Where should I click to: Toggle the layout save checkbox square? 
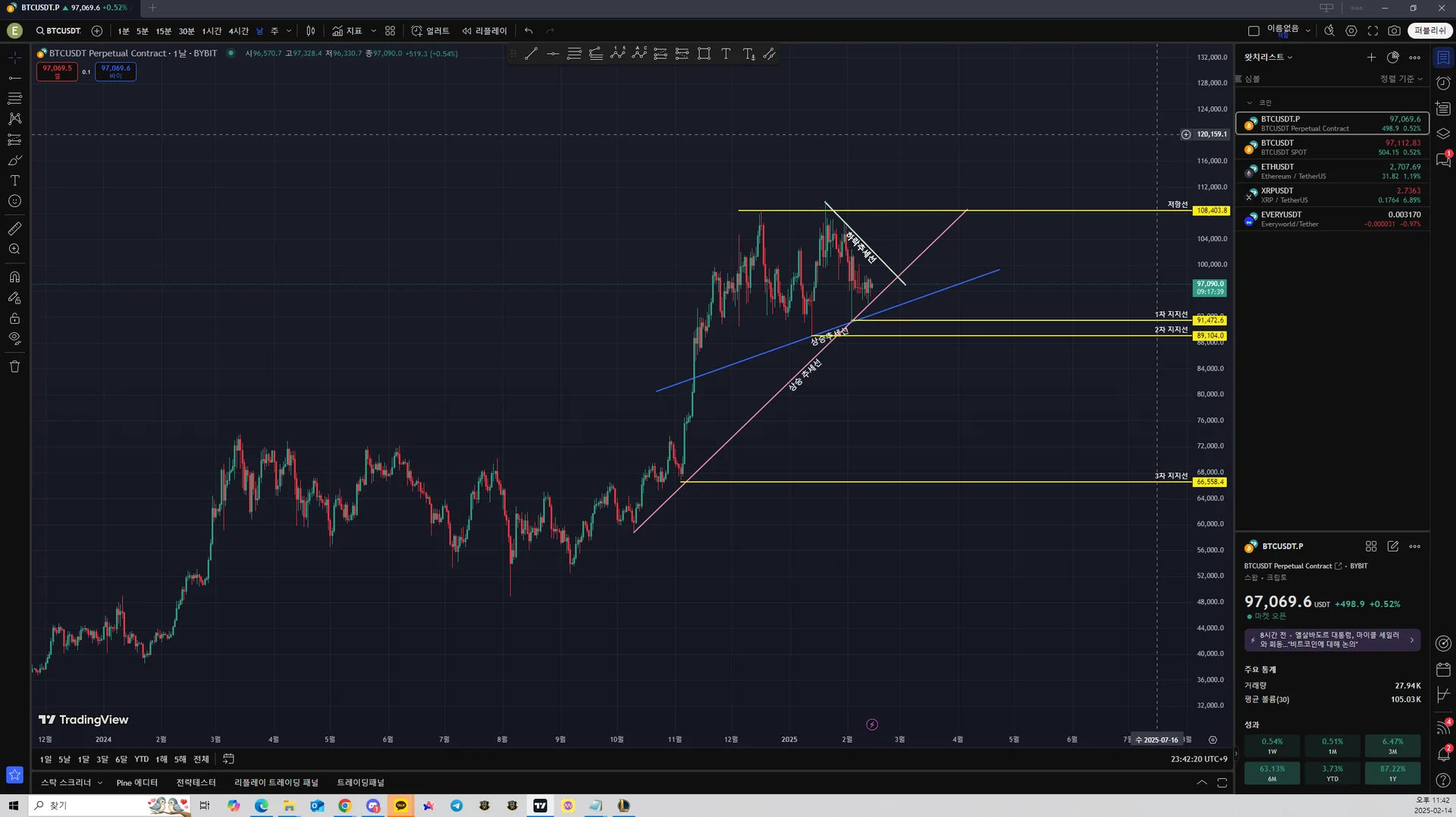pos(1254,31)
